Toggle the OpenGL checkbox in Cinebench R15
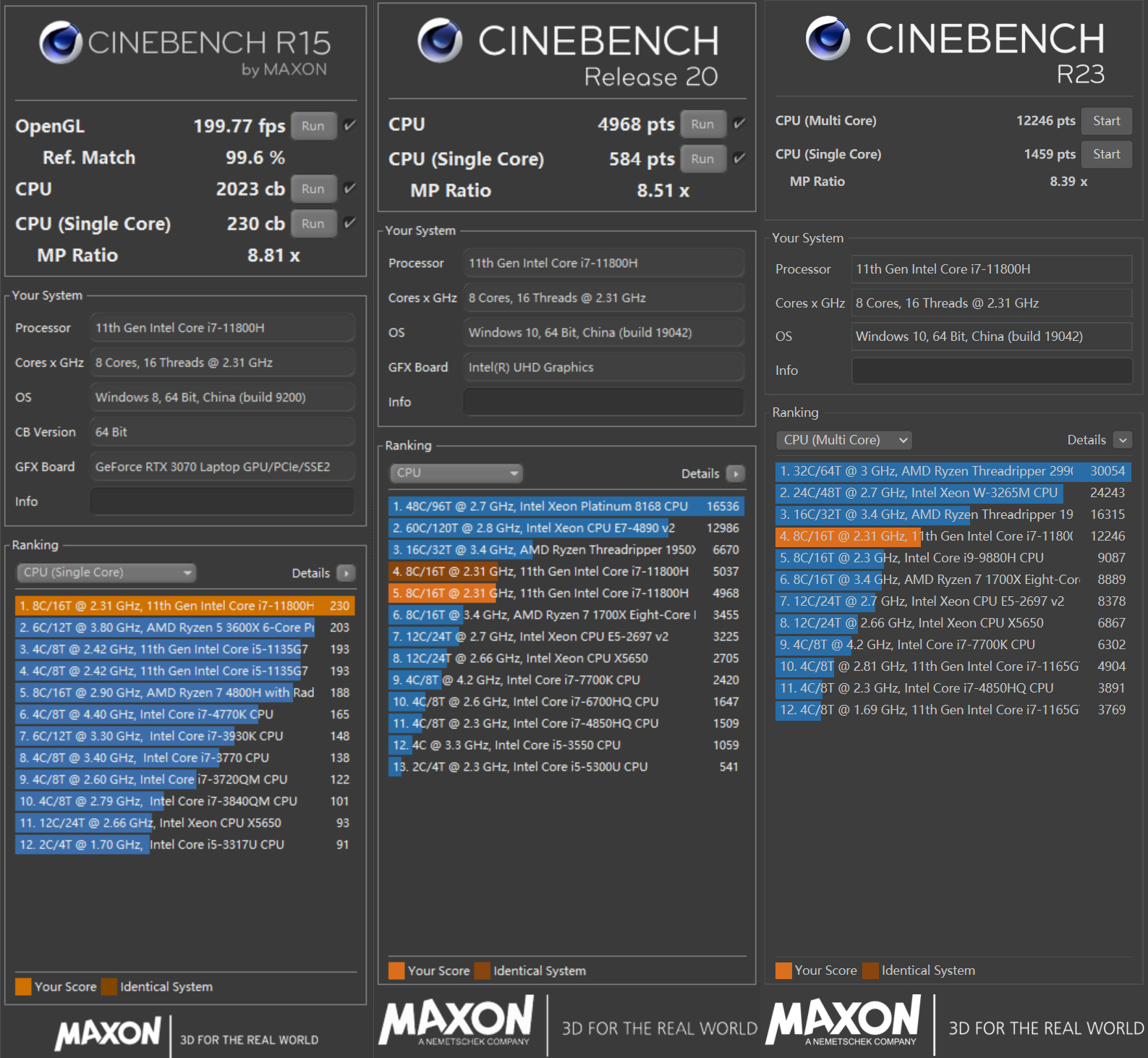This screenshot has width=1148, height=1058. coord(350,125)
